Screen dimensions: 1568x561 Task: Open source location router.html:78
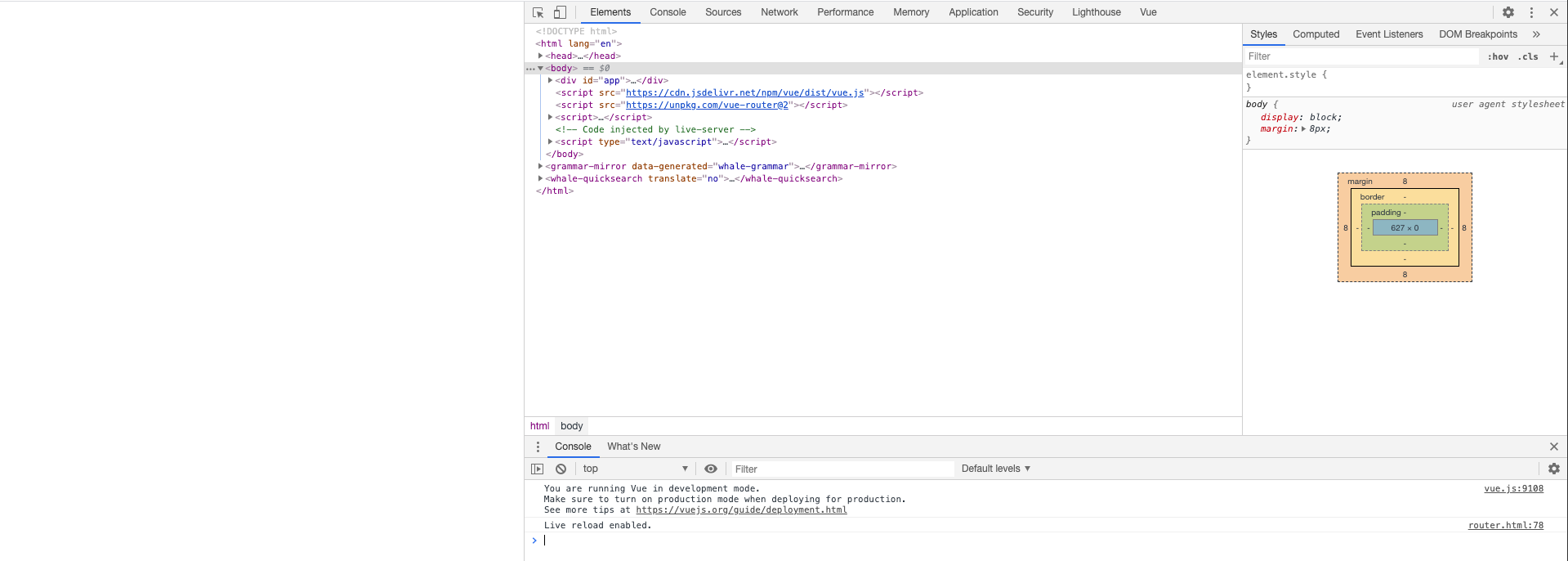coord(1505,525)
